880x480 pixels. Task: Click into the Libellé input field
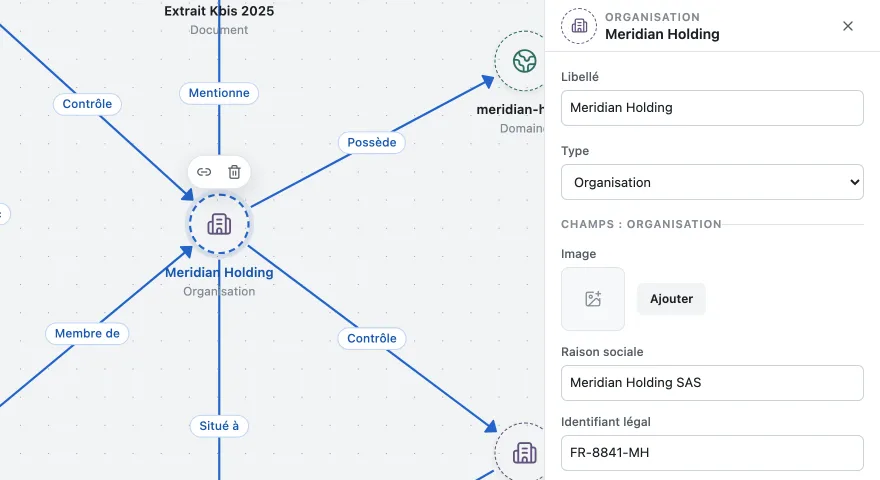712,108
